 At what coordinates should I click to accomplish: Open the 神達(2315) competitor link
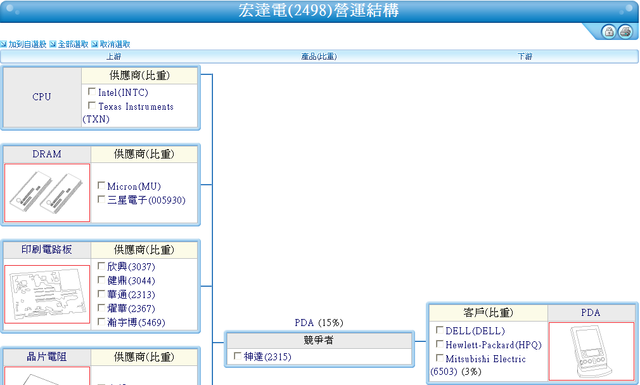click(267, 357)
